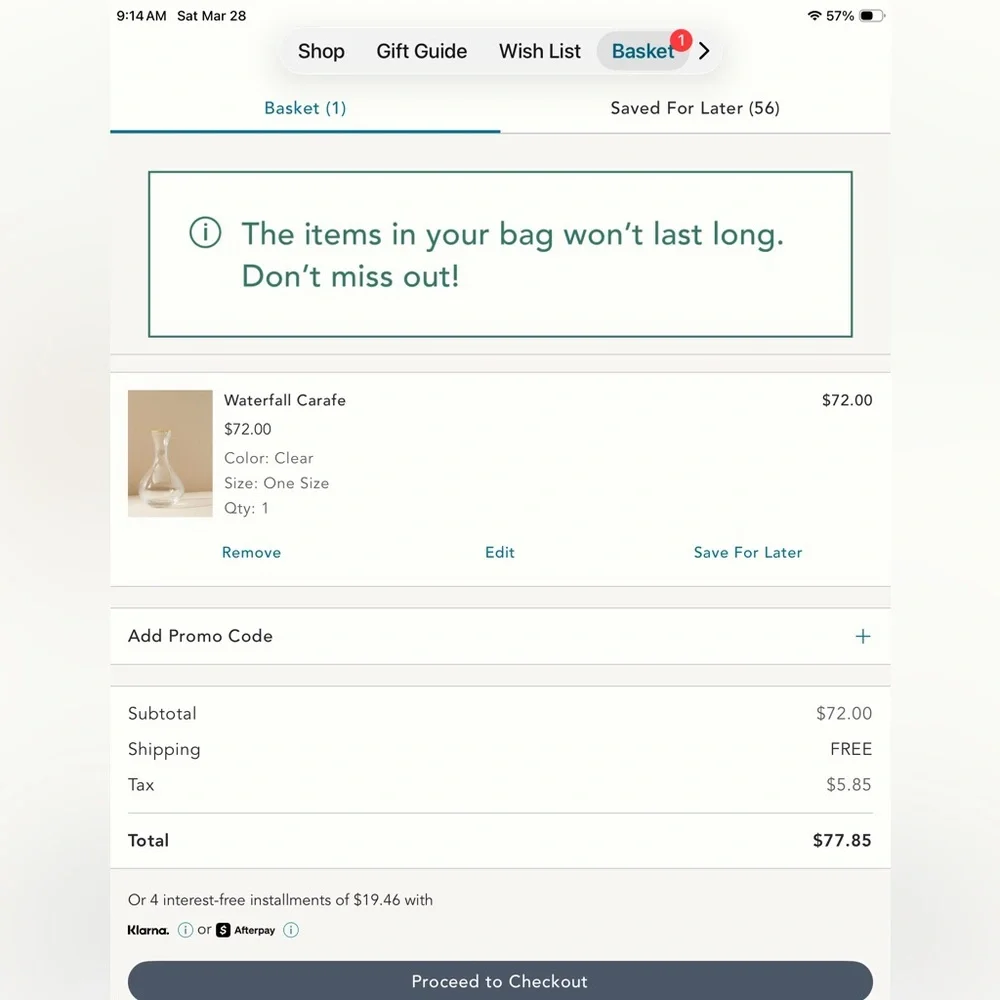Open the Shop tab
This screenshot has height=1000, width=1000.
[x=321, y=51]
